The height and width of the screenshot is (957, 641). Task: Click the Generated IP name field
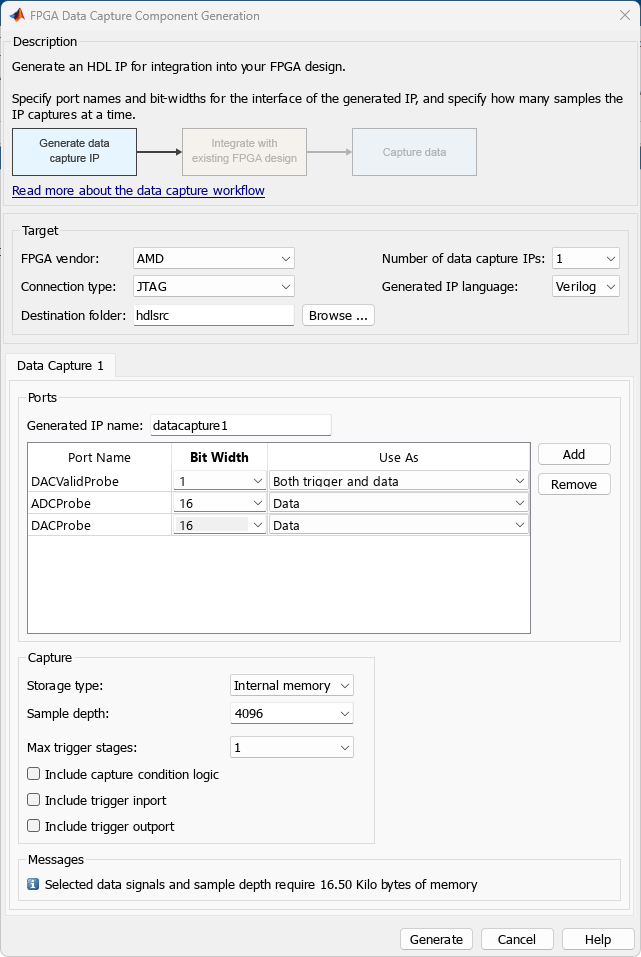pyautogui.click(x=240, y=425)
